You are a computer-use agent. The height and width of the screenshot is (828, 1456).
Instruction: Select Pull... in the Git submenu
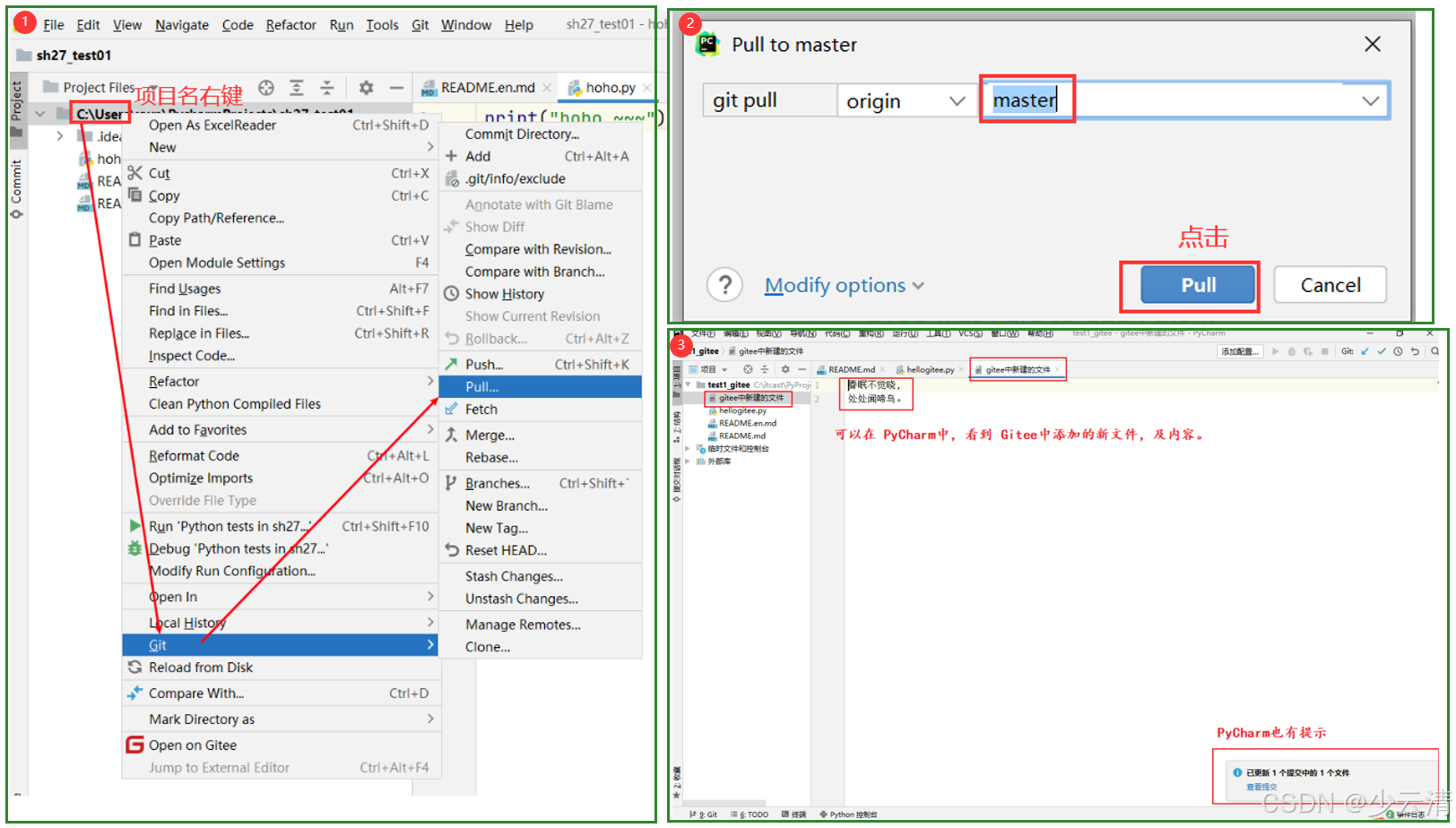coord(541,387)
